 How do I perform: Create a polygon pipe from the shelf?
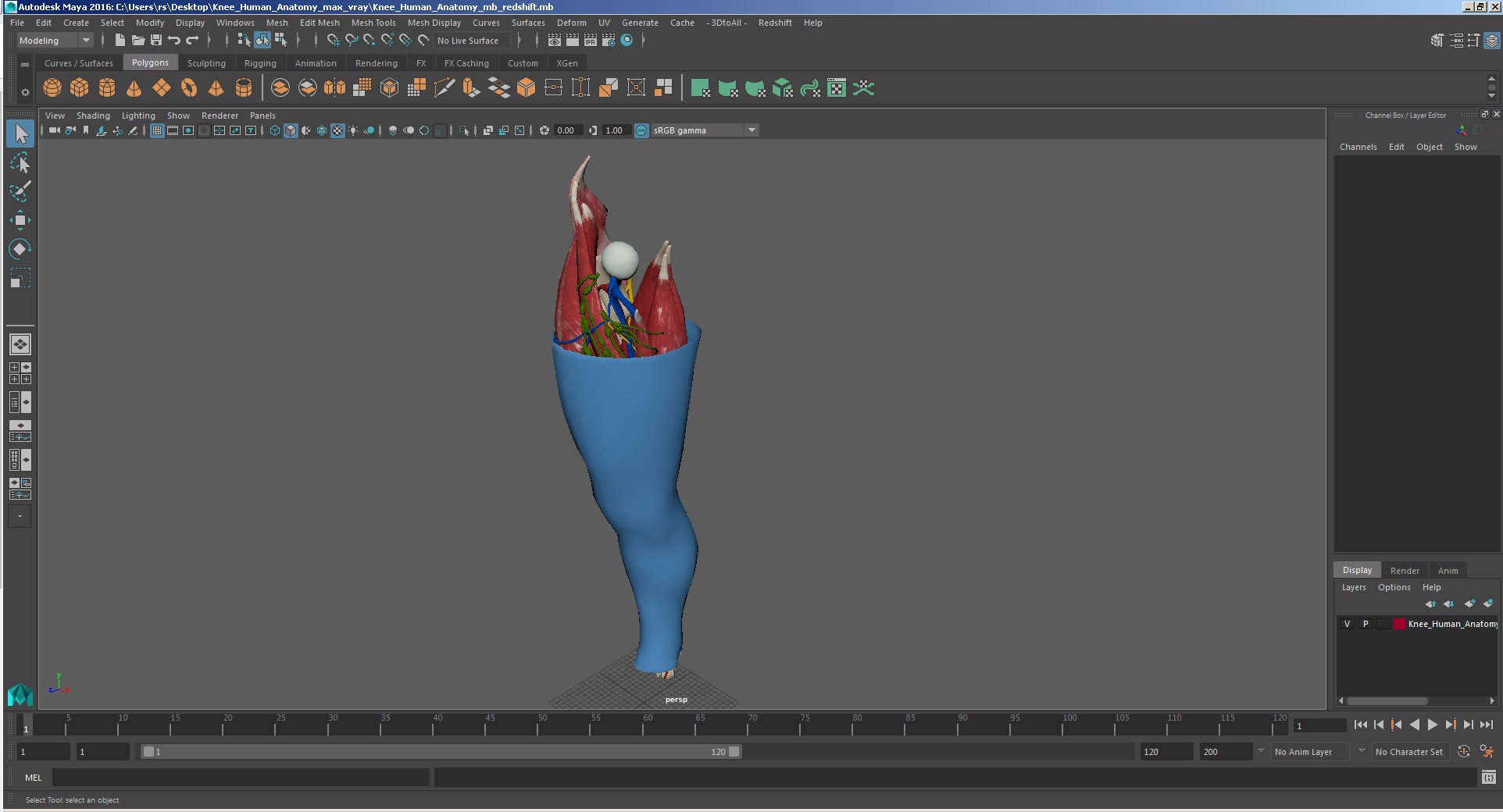click(x=244, y=88)
